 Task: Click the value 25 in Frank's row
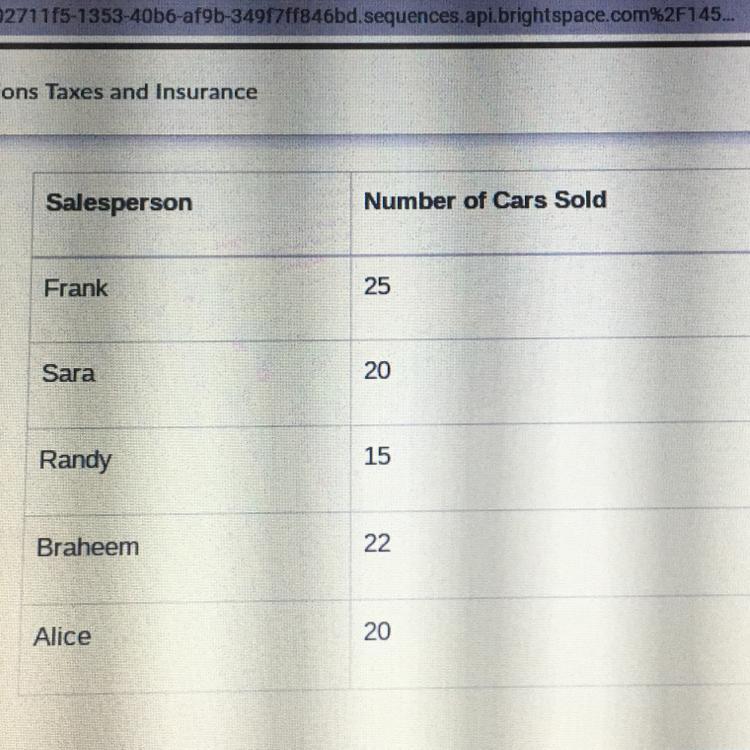pyautogui.click(x=377, y=287)
